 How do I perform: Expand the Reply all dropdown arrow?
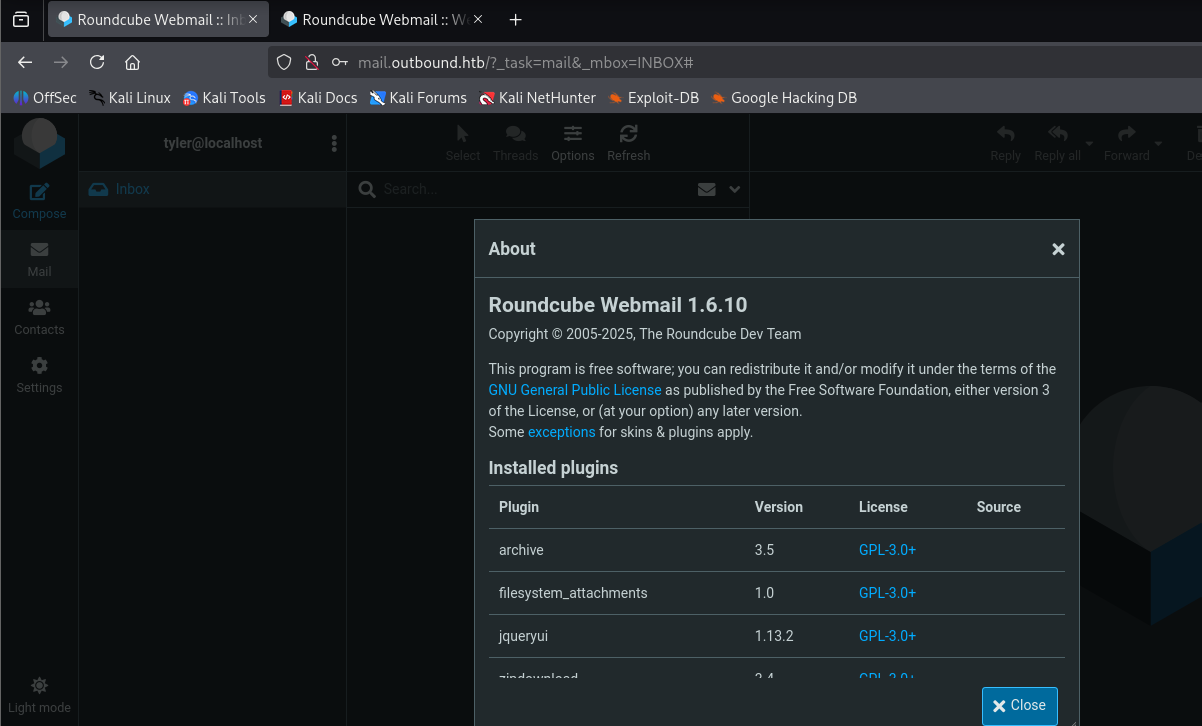[x=1090, y=143]
